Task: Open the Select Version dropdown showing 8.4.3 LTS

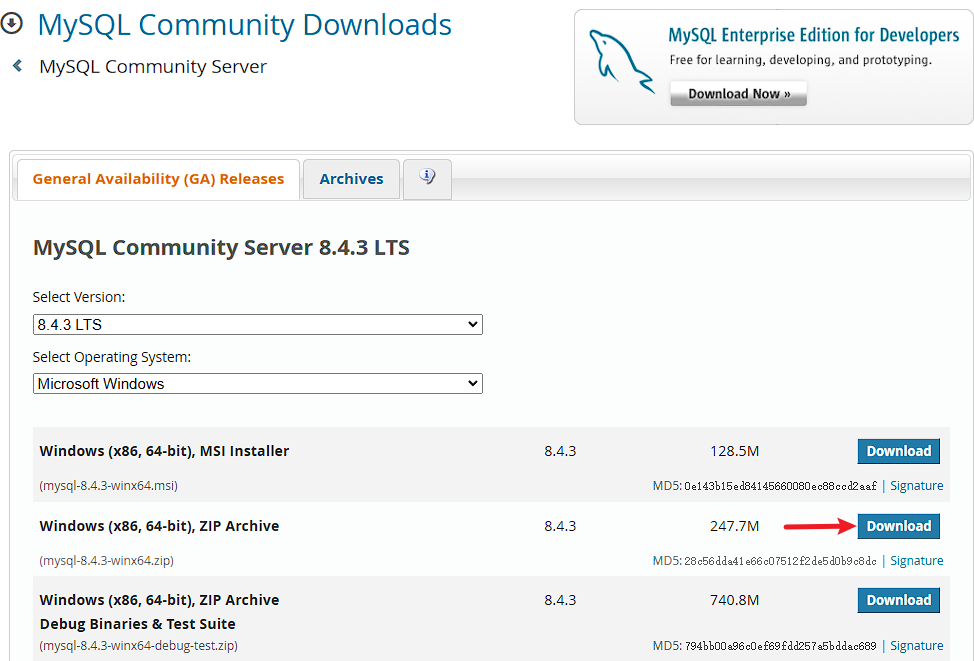Action: 258,324
